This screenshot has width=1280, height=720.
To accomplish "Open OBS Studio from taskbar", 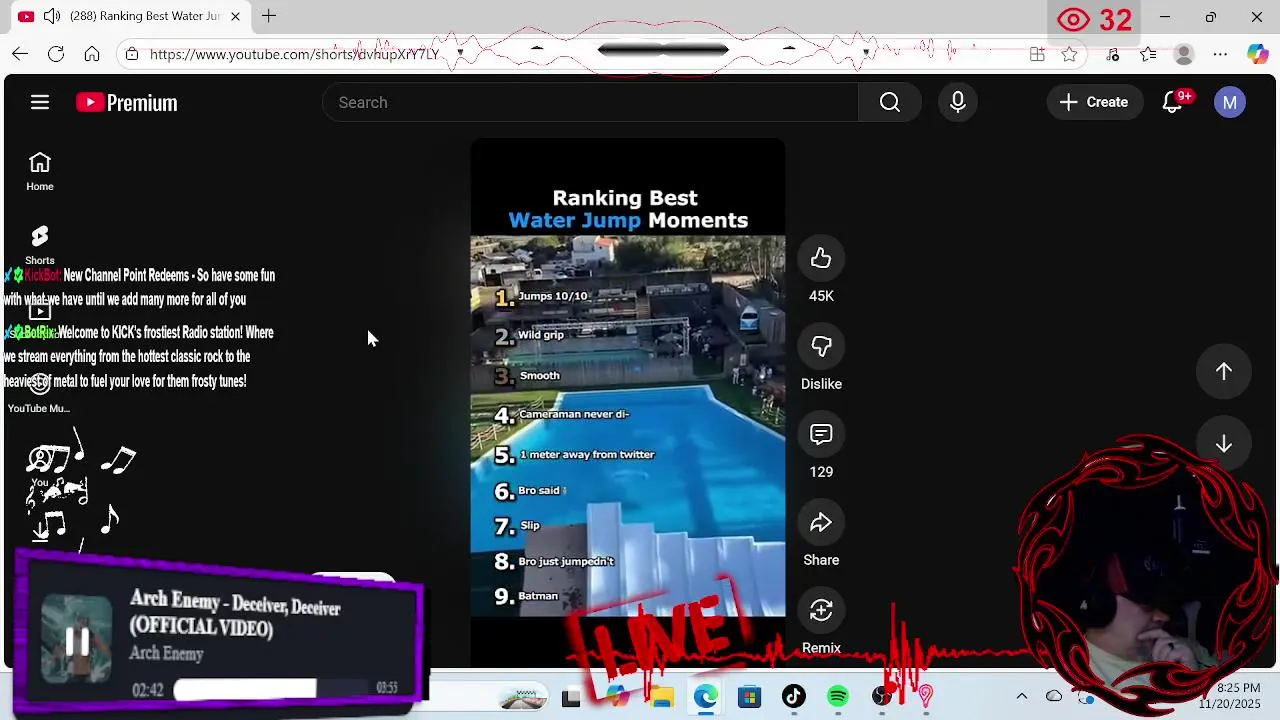I will point(882,697).
